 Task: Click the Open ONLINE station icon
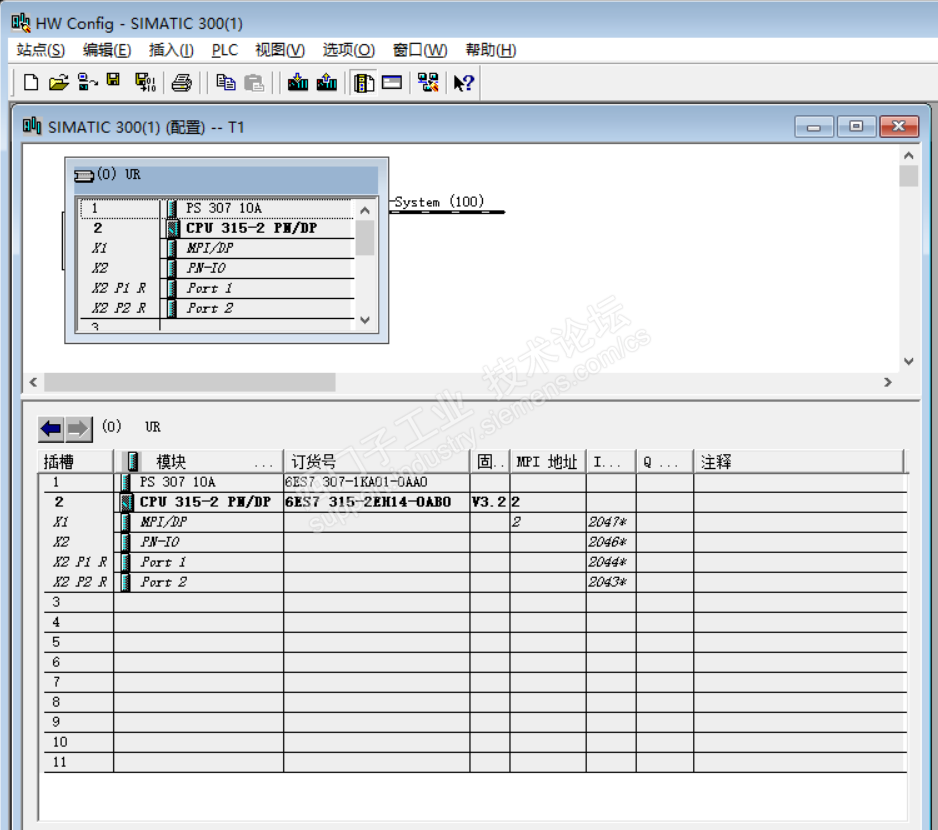pyautogui.click(x=87, y=82)
